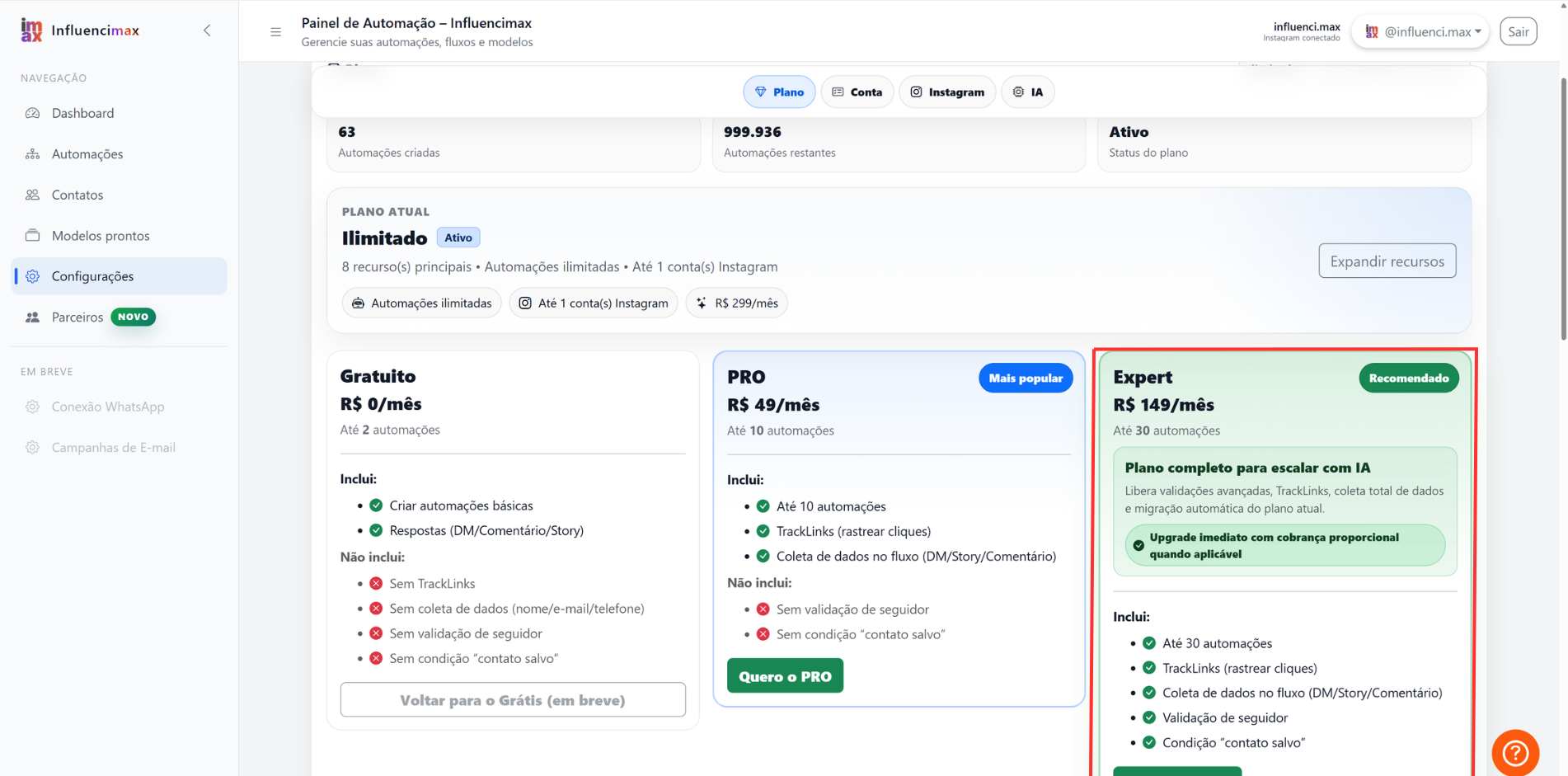Click the Automações flow icon

point(33,153)
